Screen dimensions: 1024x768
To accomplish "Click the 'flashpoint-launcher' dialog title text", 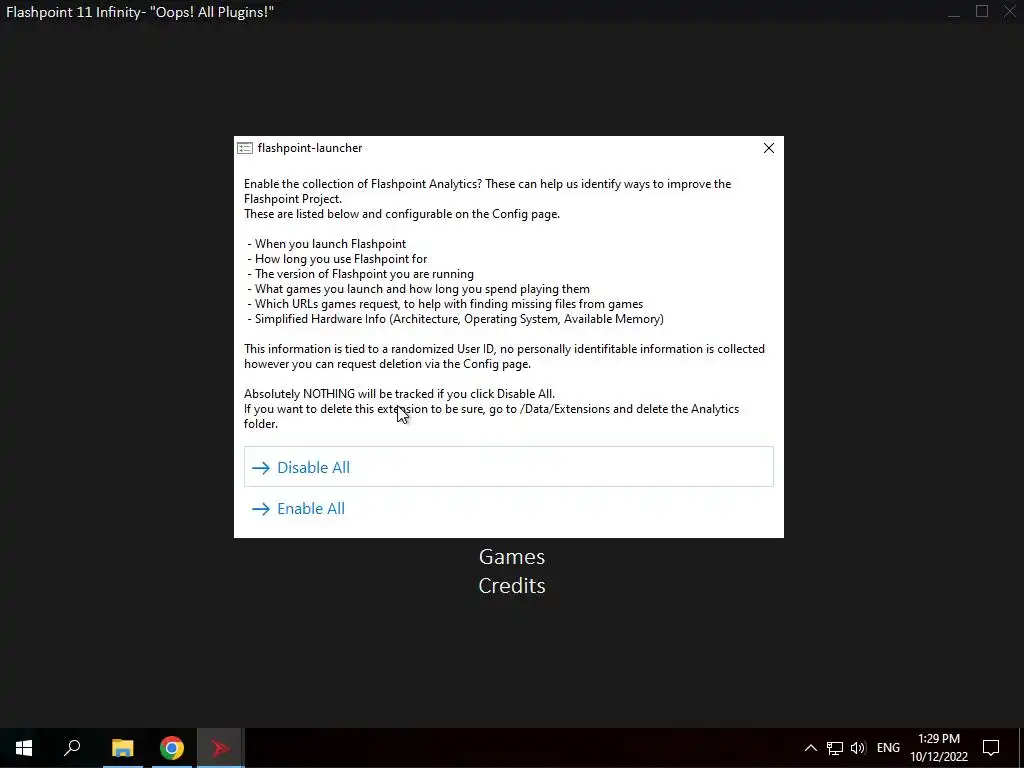I will [310, 148].
